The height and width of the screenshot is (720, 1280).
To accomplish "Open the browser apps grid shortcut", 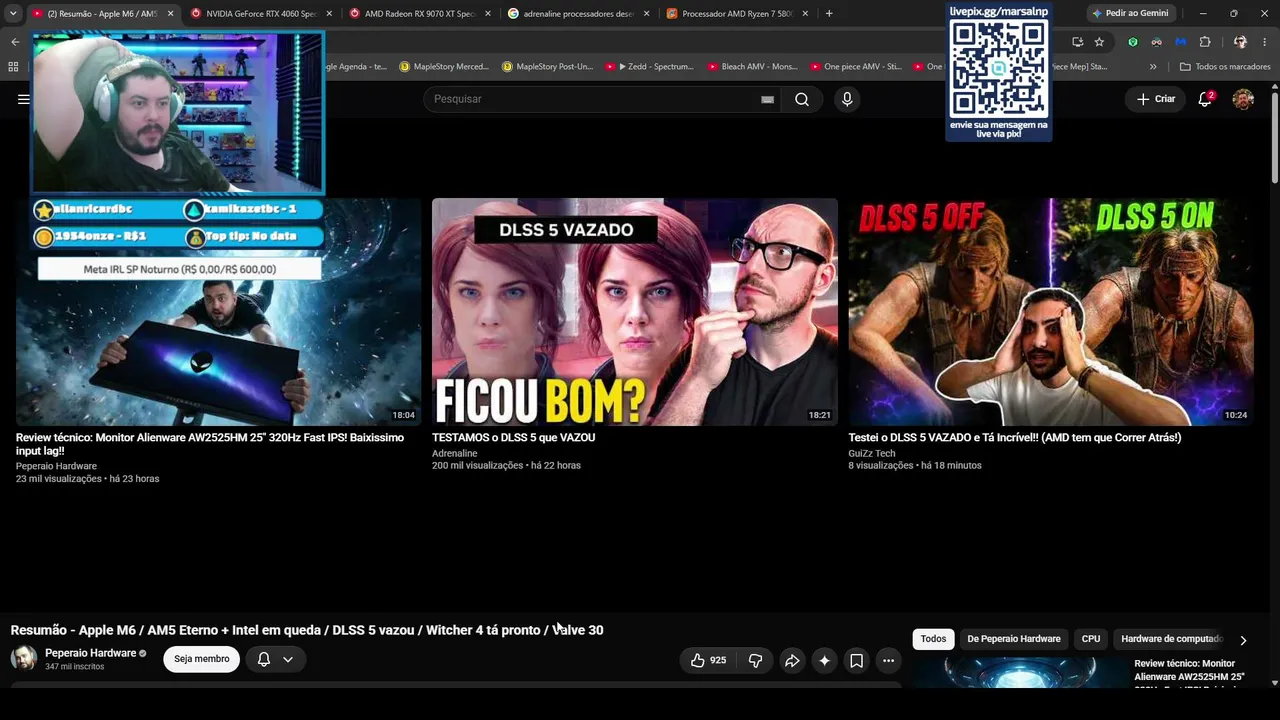I will pos(13,67).
